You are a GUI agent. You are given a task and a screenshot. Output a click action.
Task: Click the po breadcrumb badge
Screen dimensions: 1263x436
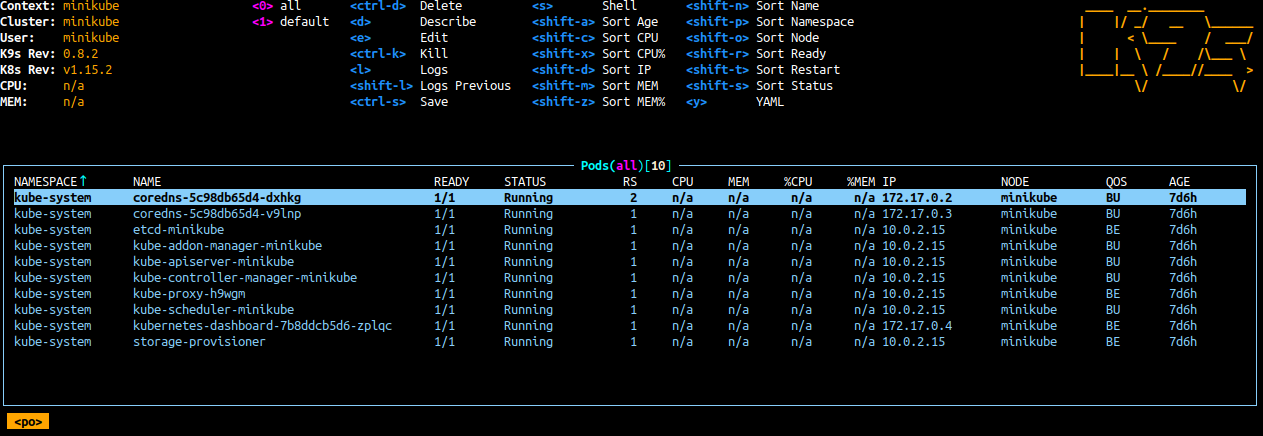[x=28, y=422]
